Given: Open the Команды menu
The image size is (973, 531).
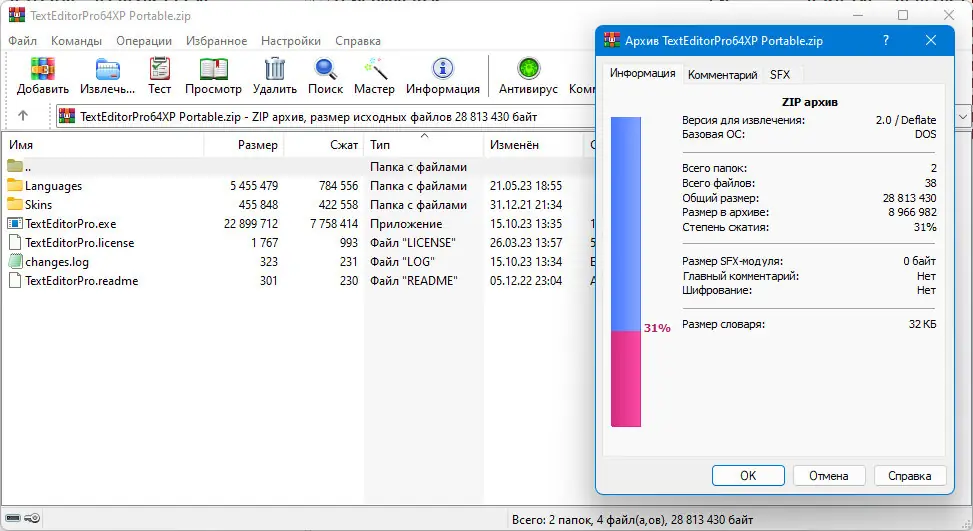Looking at the screenshot, I should (x=76, y=41).
